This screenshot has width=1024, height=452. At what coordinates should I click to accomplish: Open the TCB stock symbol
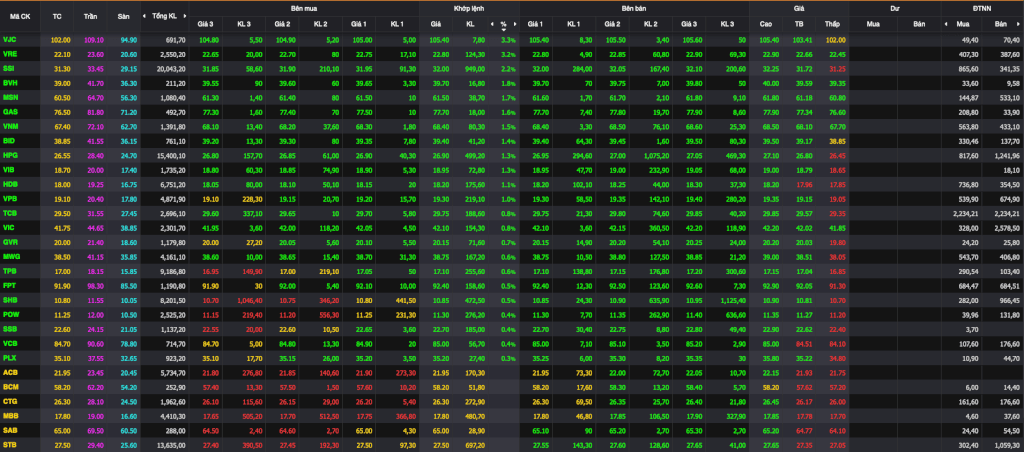(x=10, y=212)
